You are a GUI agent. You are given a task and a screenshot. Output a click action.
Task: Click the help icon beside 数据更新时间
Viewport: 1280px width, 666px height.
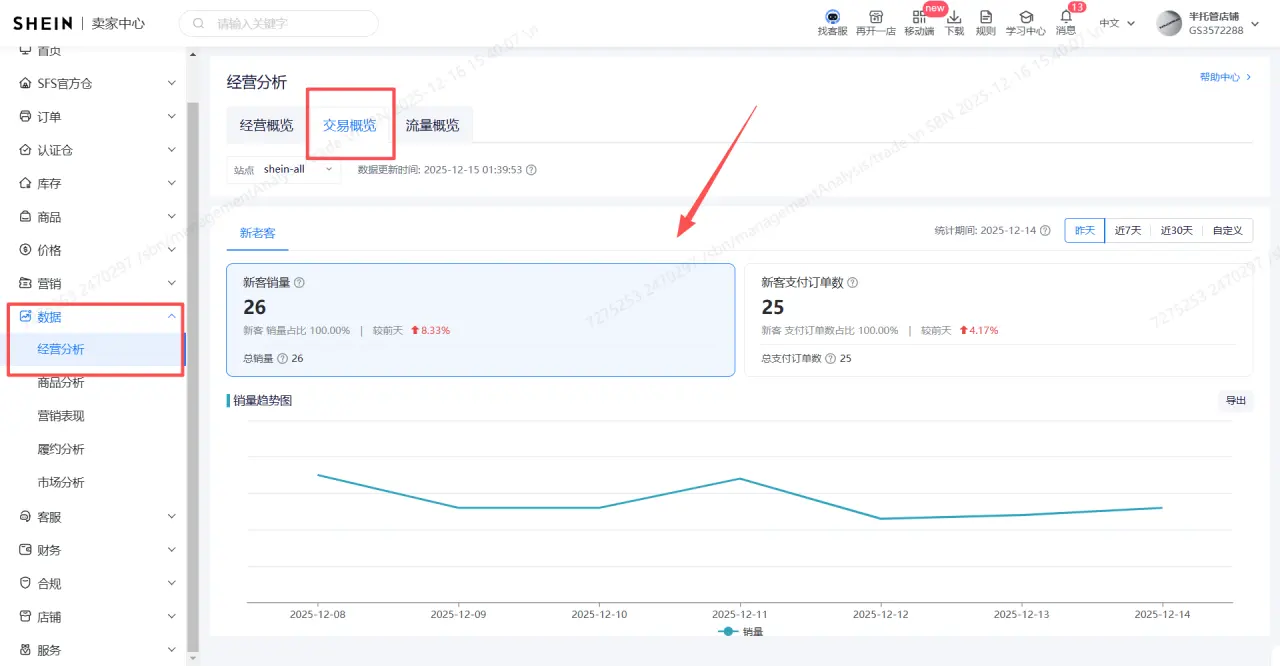click(x=531, y=170)
